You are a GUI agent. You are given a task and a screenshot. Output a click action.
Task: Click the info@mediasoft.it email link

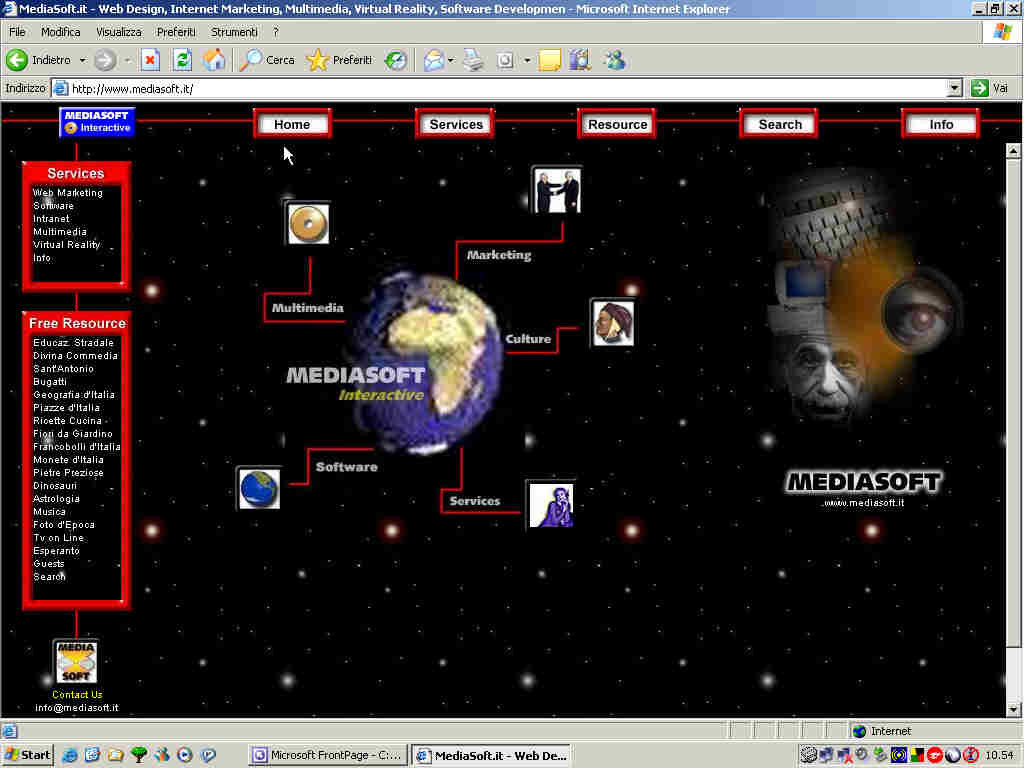click(x=76, y=708)
